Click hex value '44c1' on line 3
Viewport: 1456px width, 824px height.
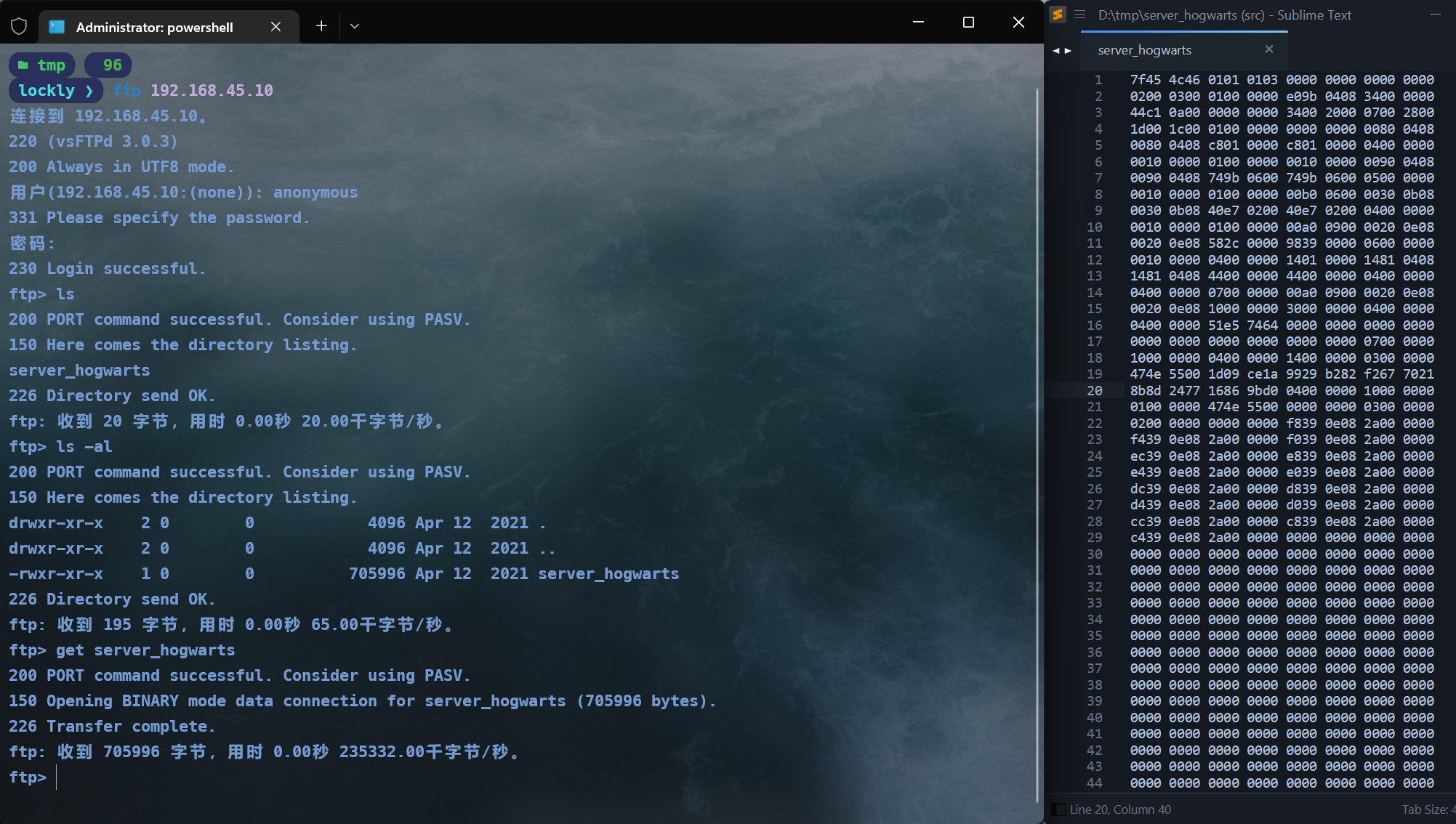pyautogui.click(x=1146, y=112)
